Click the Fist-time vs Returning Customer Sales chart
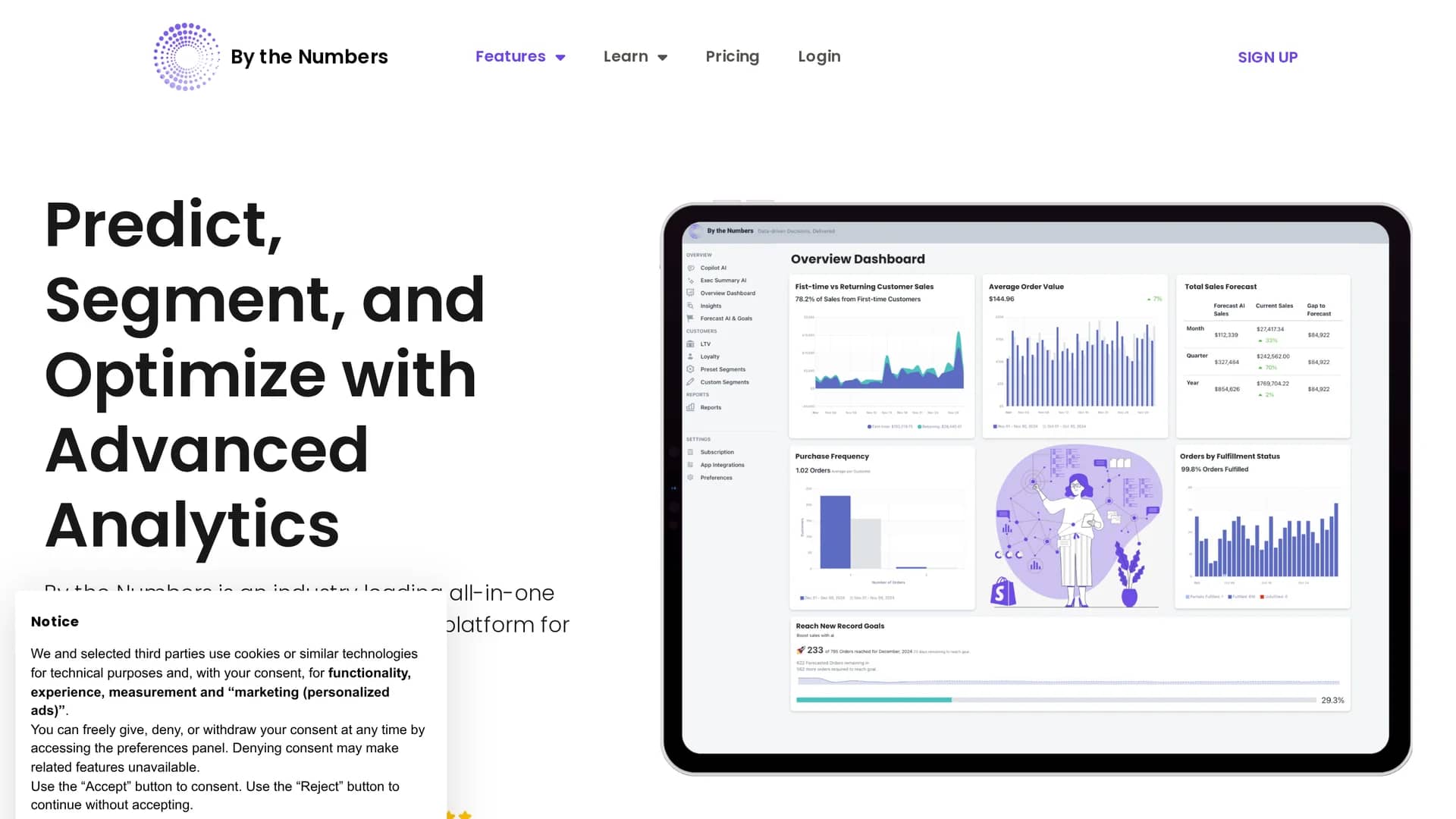This screenshot has height=819, width=1456. 882,362
